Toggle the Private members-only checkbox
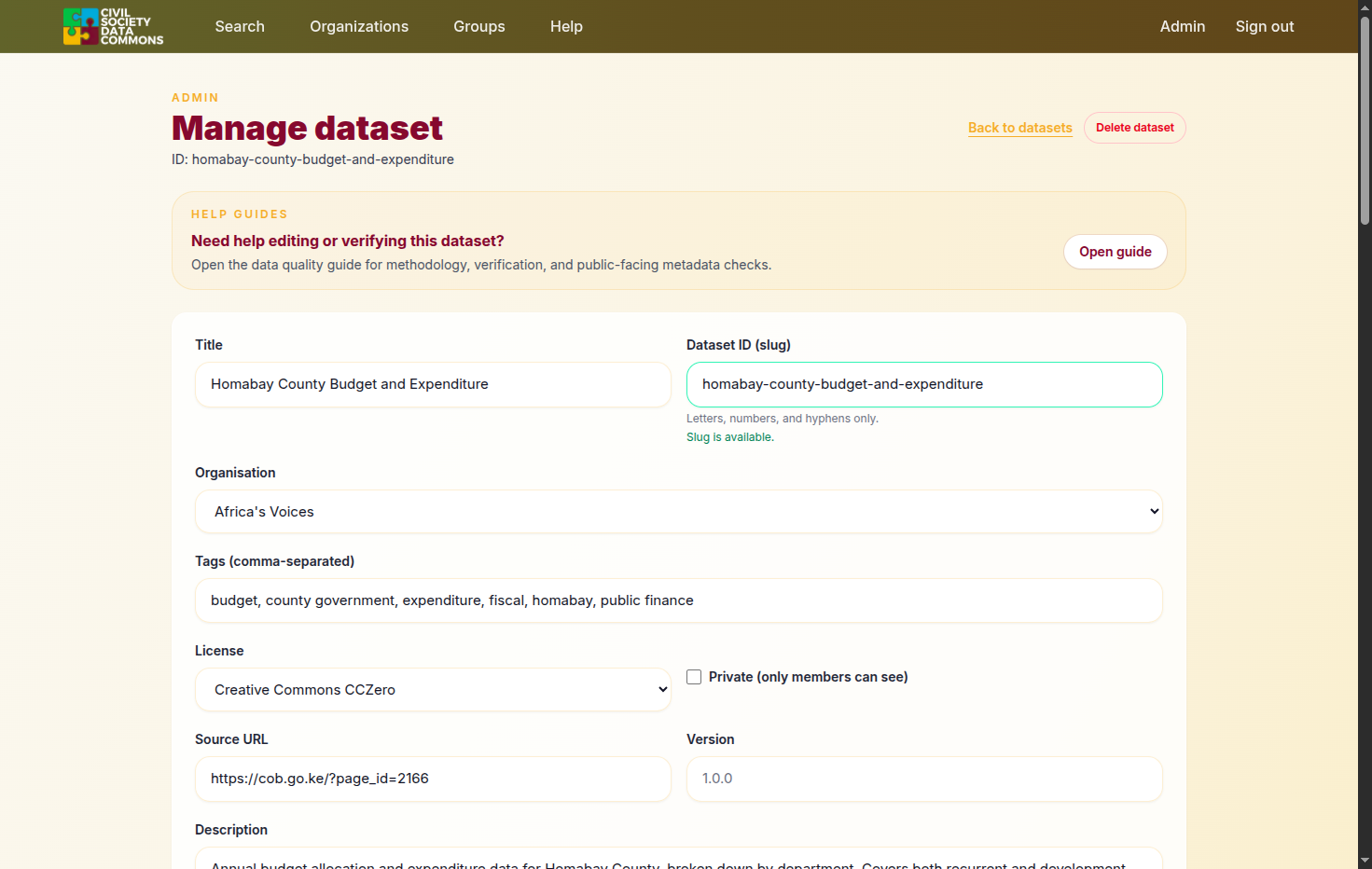1372x869 pixels. 694,677
